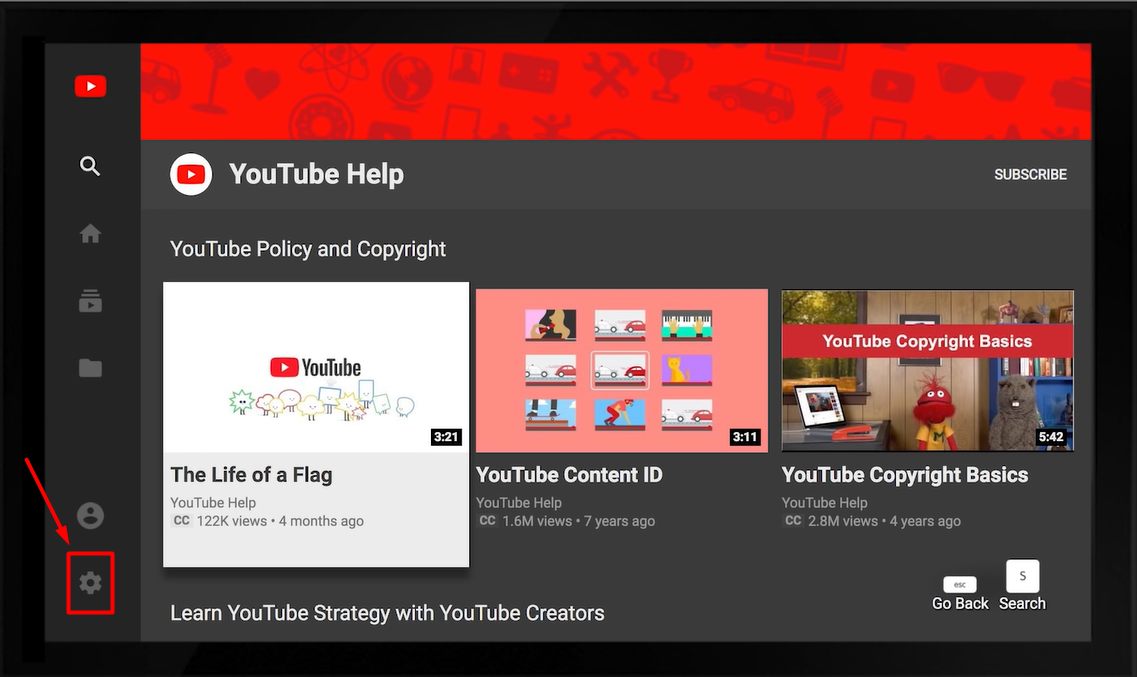Screen dimensions: 1137x677
Task: Click "YouTube Copyright Basics" title below the thumbnail
Action: pos(905,475)
